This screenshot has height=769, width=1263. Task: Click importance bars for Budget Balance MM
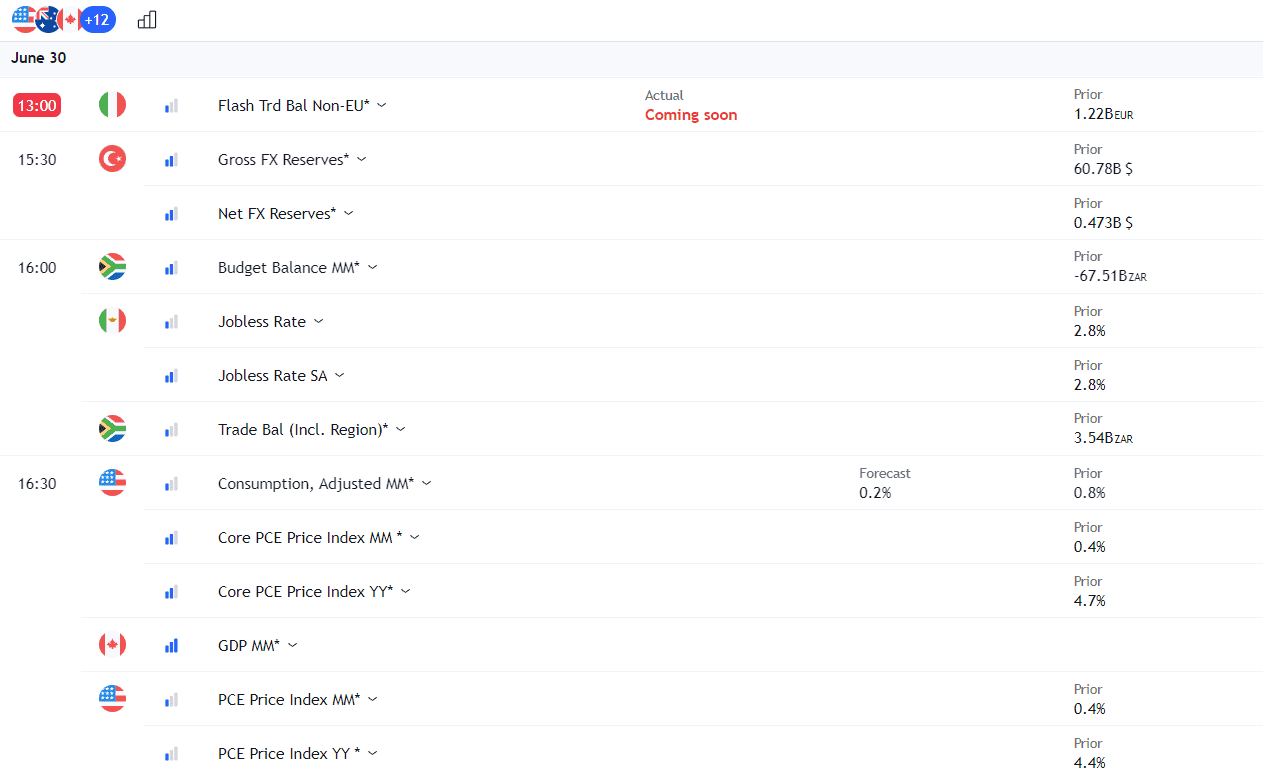[171, 267]
